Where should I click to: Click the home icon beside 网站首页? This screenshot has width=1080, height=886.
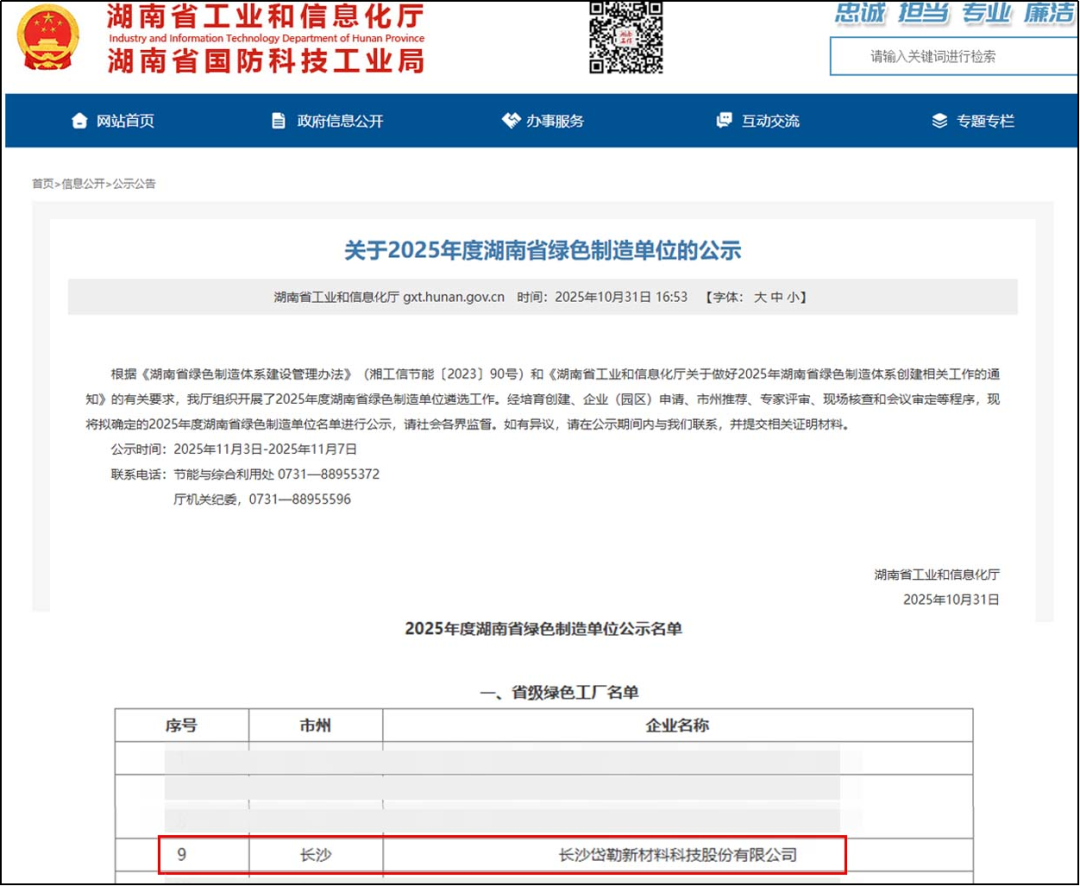79,120
